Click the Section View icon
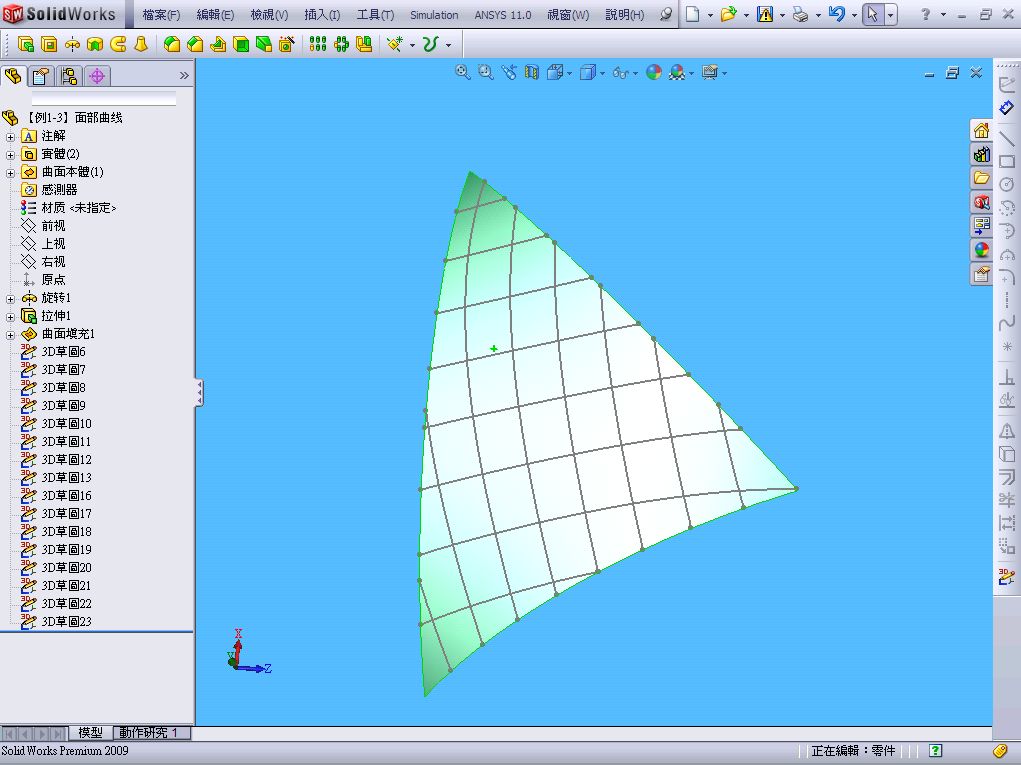This screenshot has height=765, width=1021. [532, 72]
